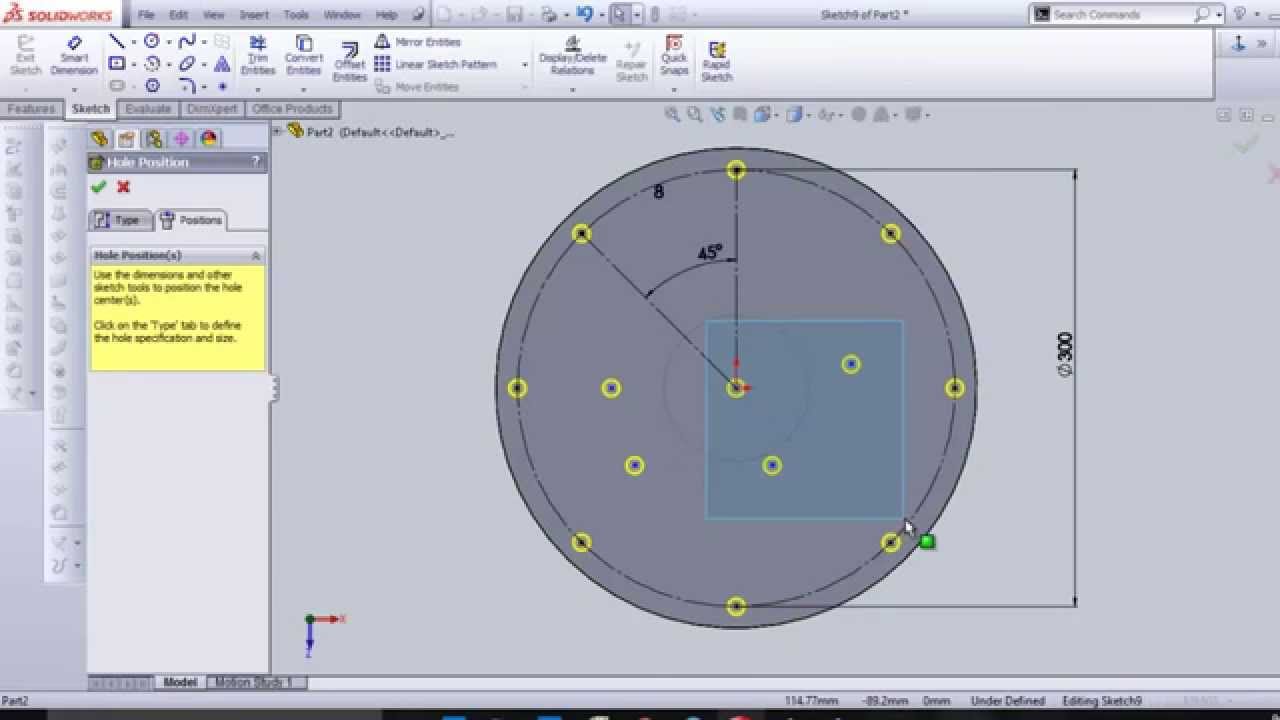Select the Model tab at bottom

(x=180, y=682)
